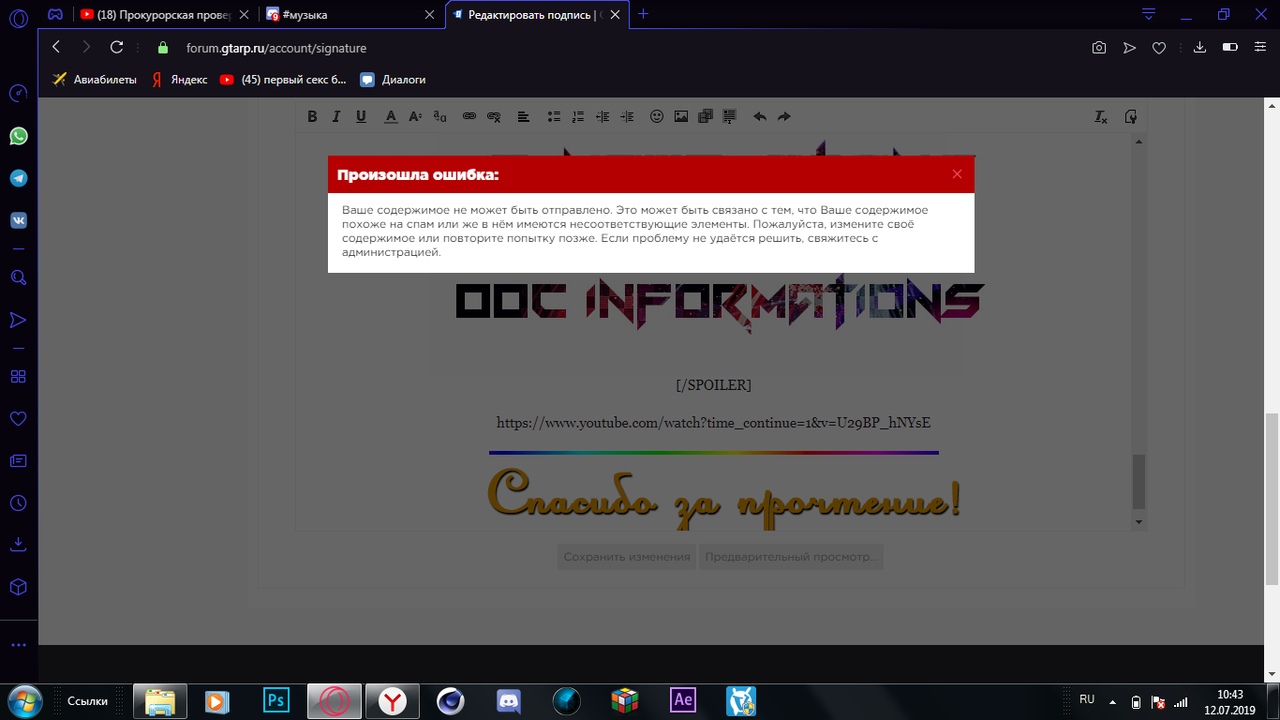Image resolution: width=1280 pixels, height=720 pixels.
Task: Open the Диалоги bookmark
Action: pos(393,80)
